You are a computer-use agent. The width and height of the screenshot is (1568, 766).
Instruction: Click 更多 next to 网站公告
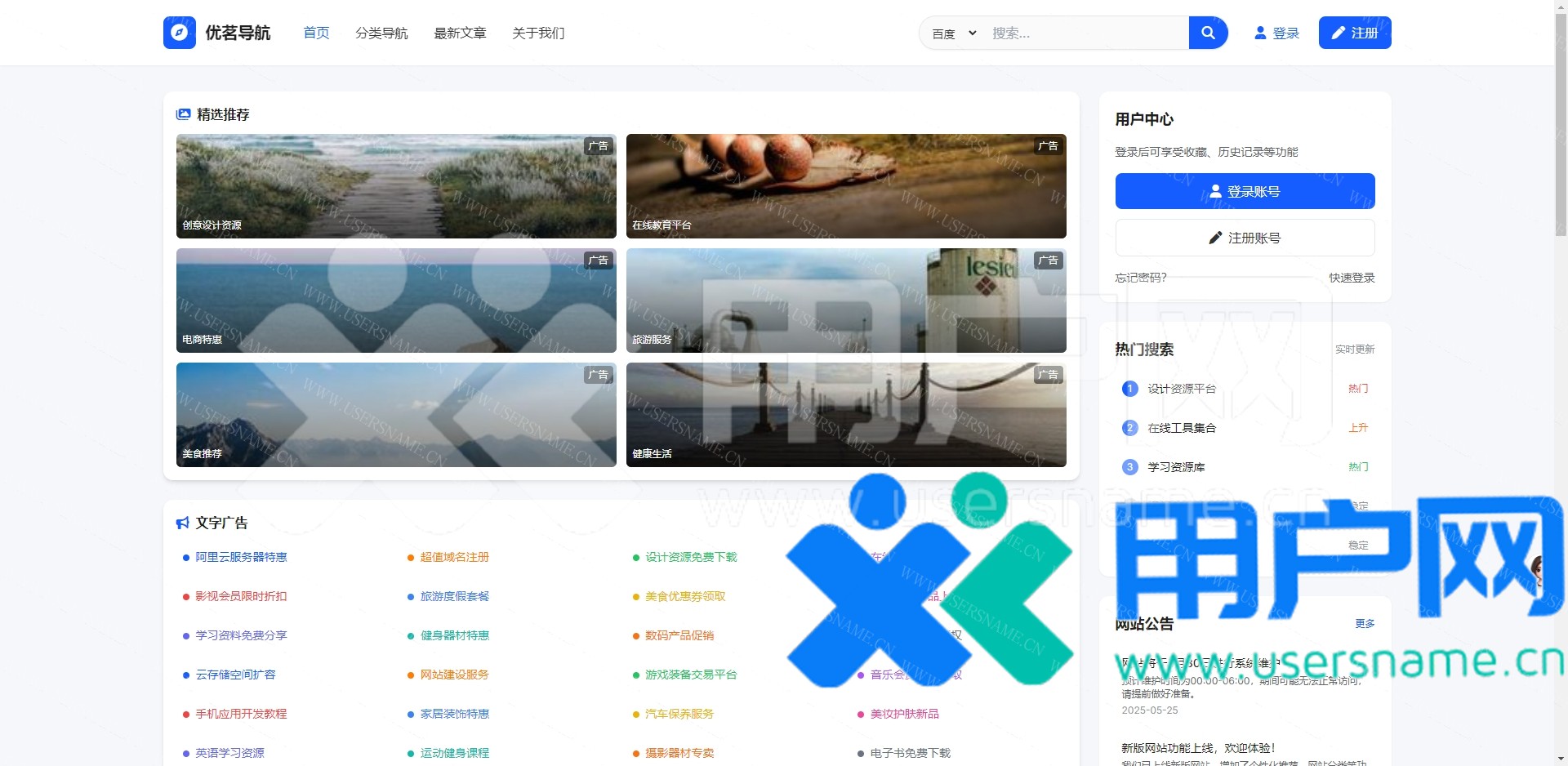1364,623
